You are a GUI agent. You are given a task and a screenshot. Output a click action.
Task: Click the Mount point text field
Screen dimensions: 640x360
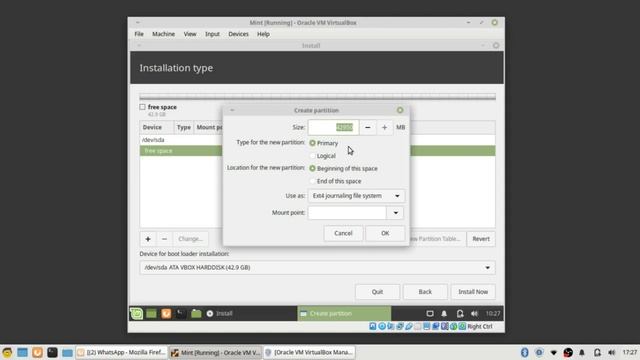tap(347, 213)
